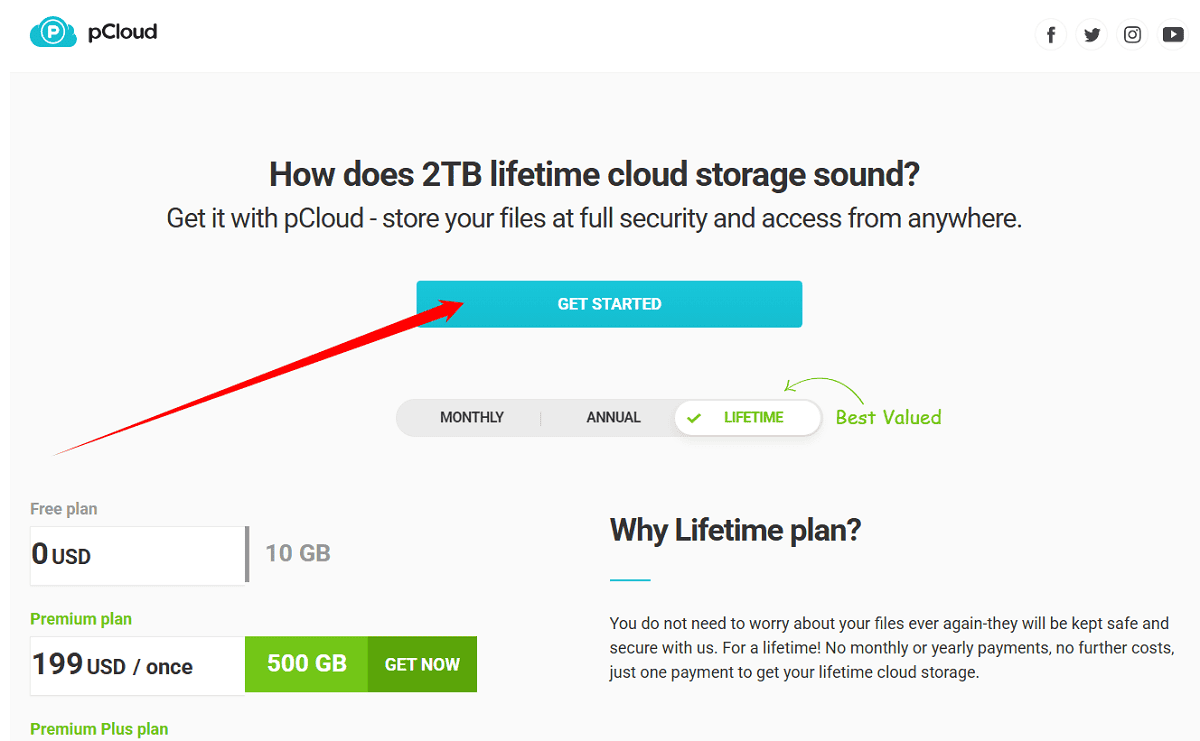Open the Premium Plus plan section
The image size is (1200, 741).
click(x=99, y=729)
